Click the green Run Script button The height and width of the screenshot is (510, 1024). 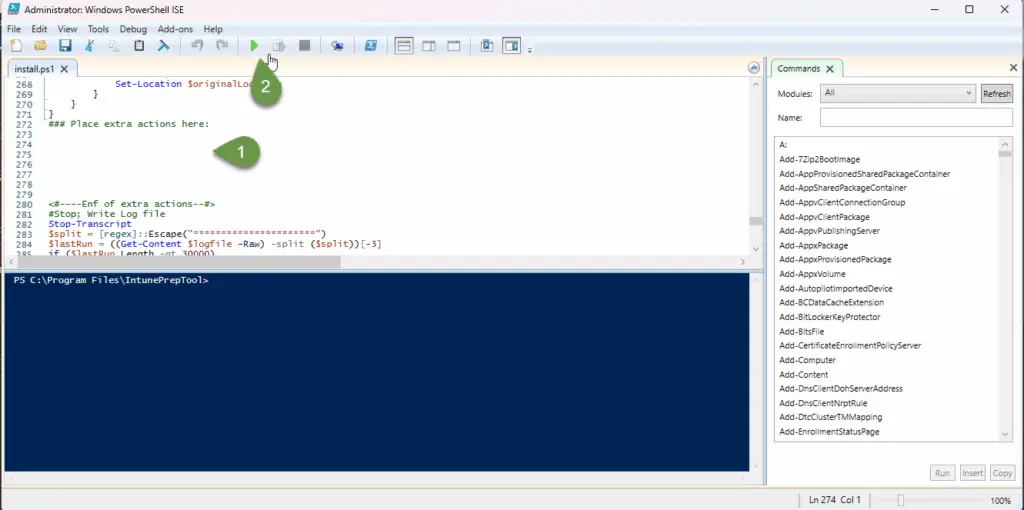(254, 46)
